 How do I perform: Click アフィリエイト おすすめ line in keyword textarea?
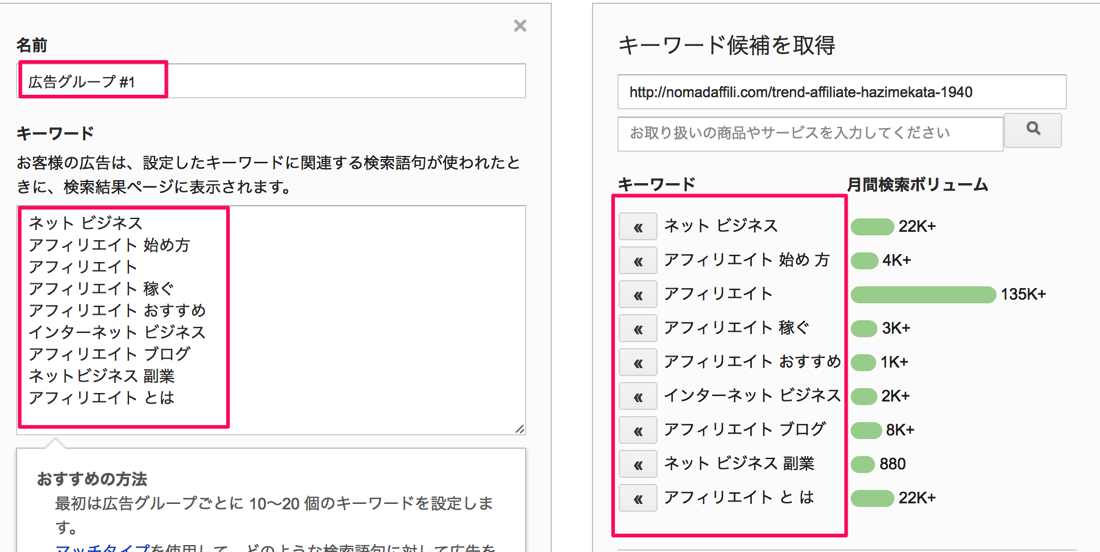[117, 310]
